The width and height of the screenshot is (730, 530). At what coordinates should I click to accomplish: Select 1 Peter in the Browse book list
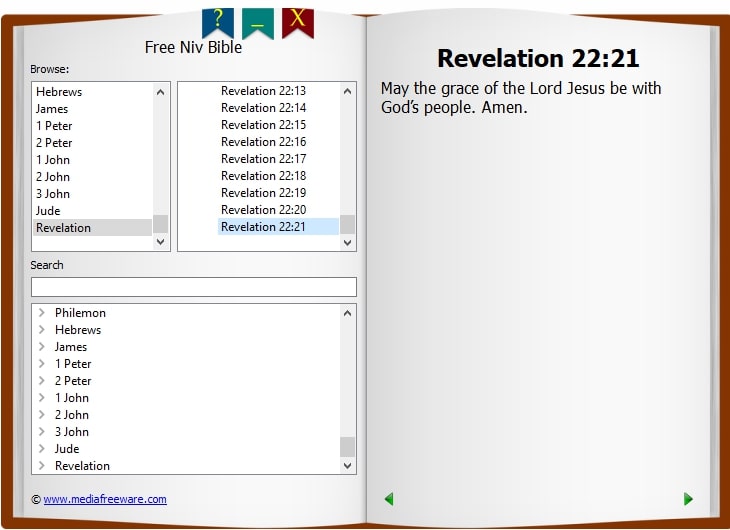(93, 126)
